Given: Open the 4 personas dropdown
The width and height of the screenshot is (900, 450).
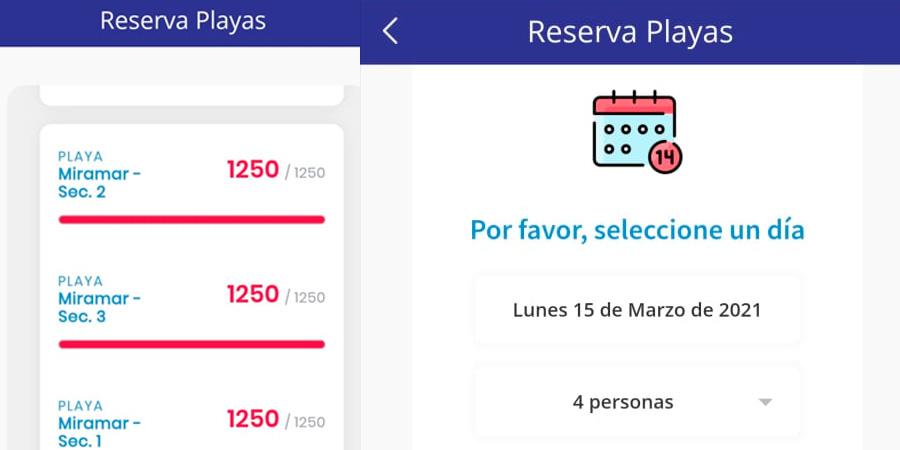Looking at the screenshot, I should click(x=623, y=402).
